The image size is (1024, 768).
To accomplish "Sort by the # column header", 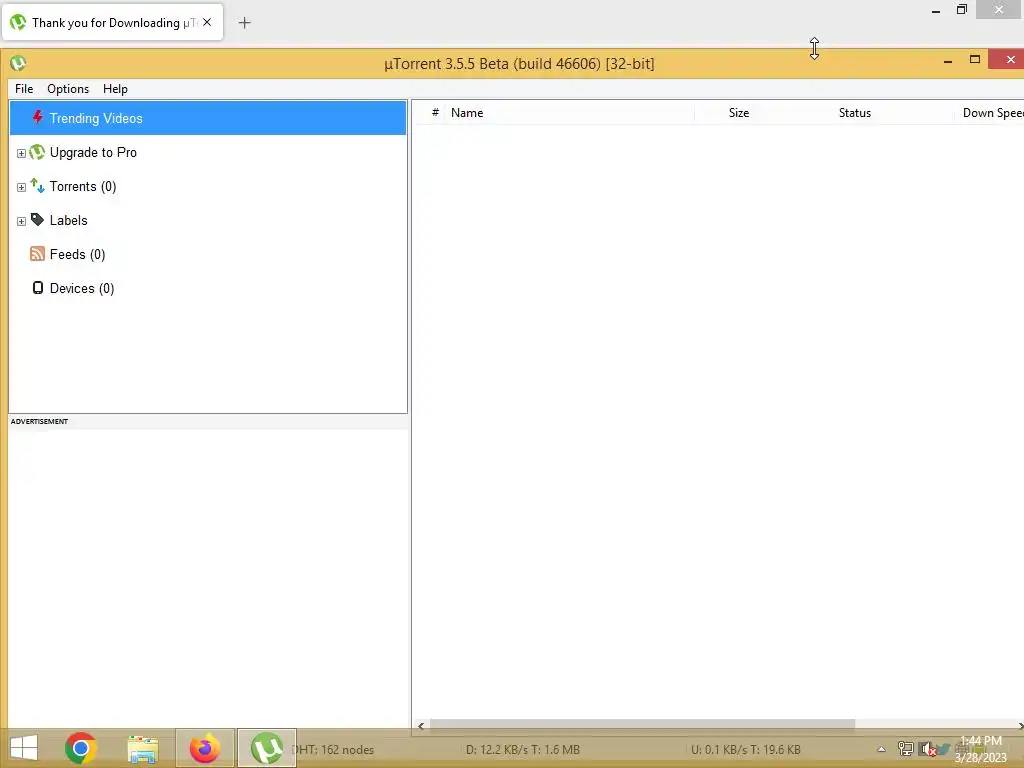I will (x=435, y=112).
